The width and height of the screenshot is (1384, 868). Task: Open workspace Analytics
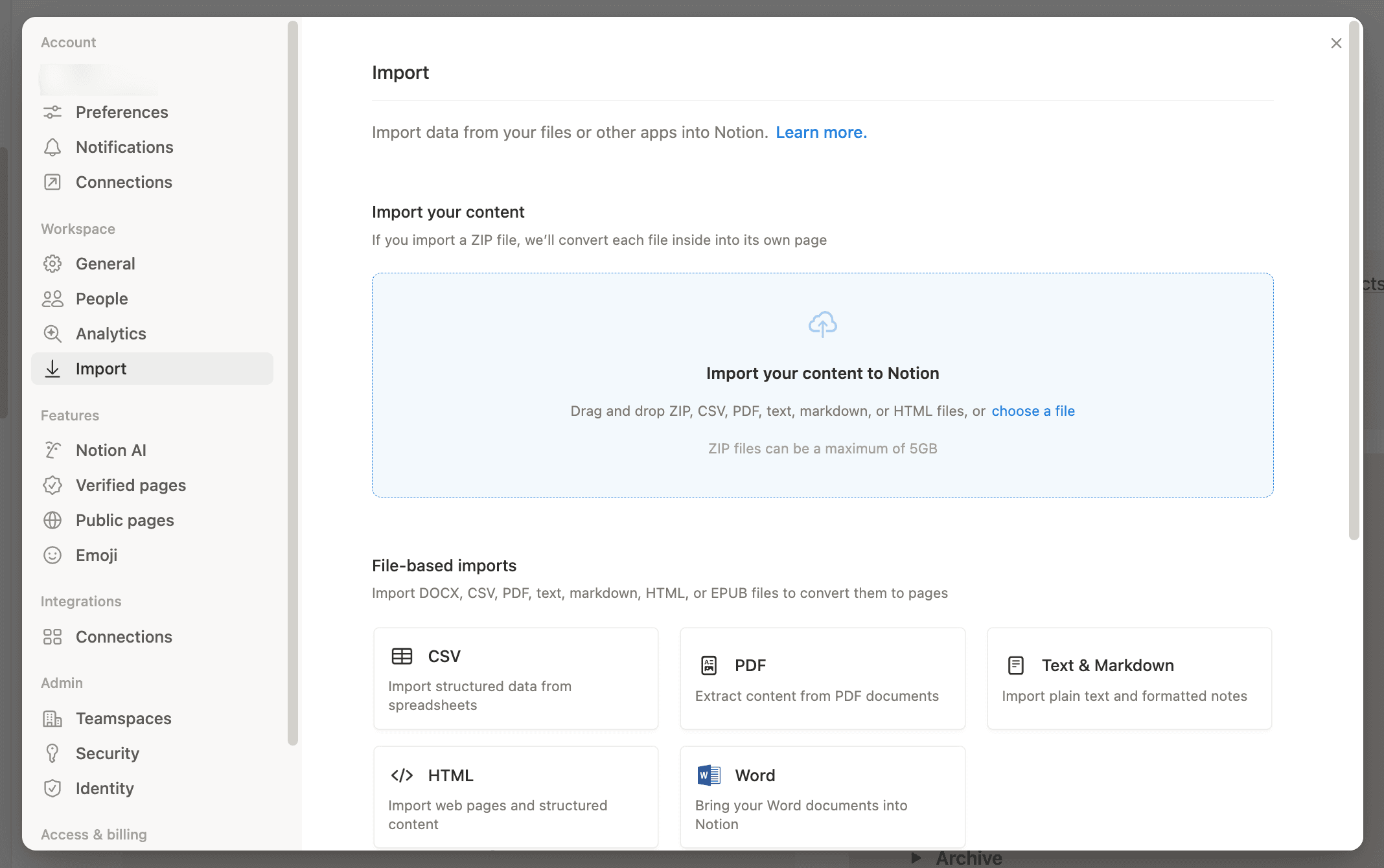click(x=111, y=334)
